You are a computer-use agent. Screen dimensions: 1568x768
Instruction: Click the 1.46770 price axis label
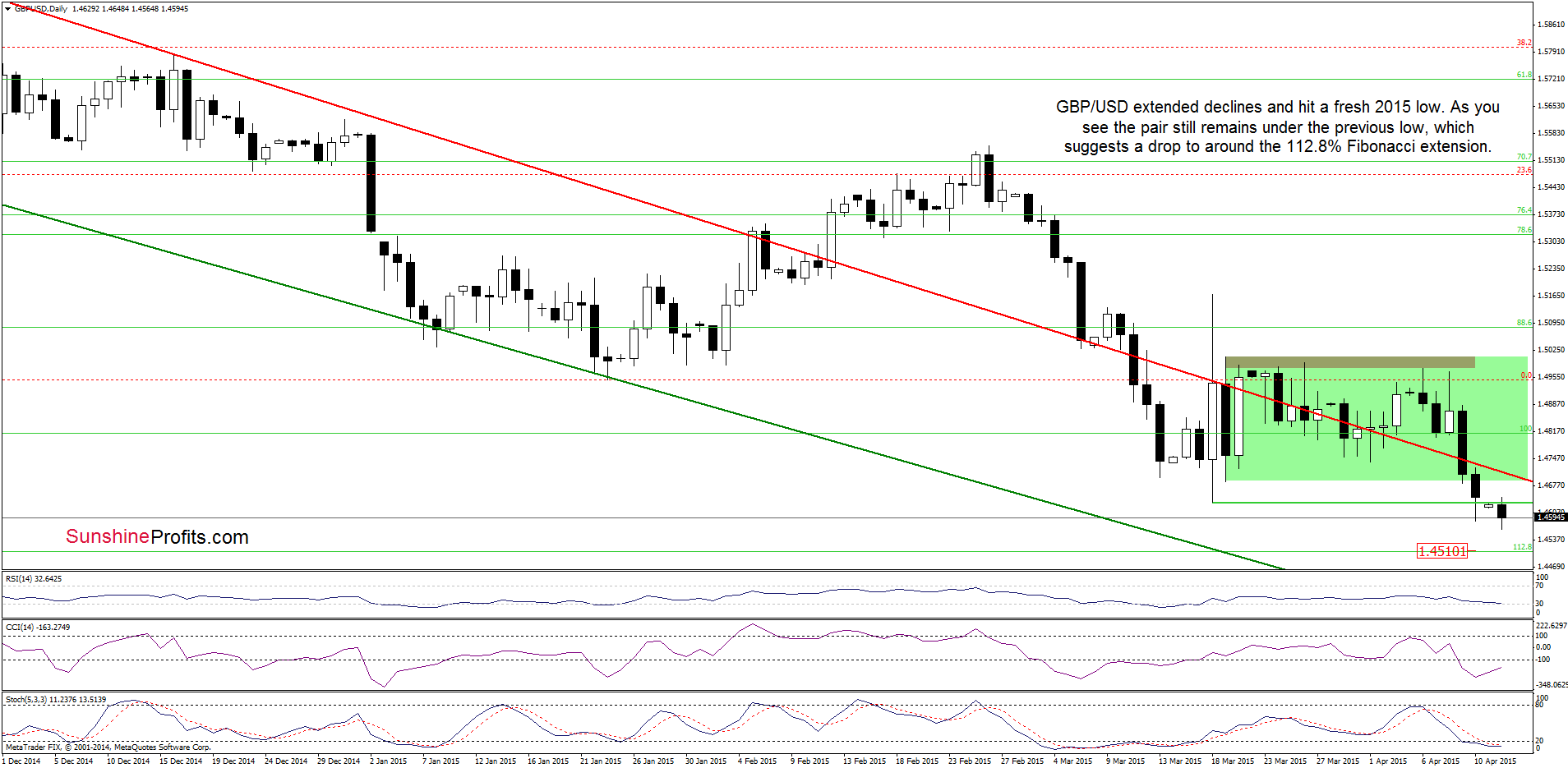tap(1551, 485)
